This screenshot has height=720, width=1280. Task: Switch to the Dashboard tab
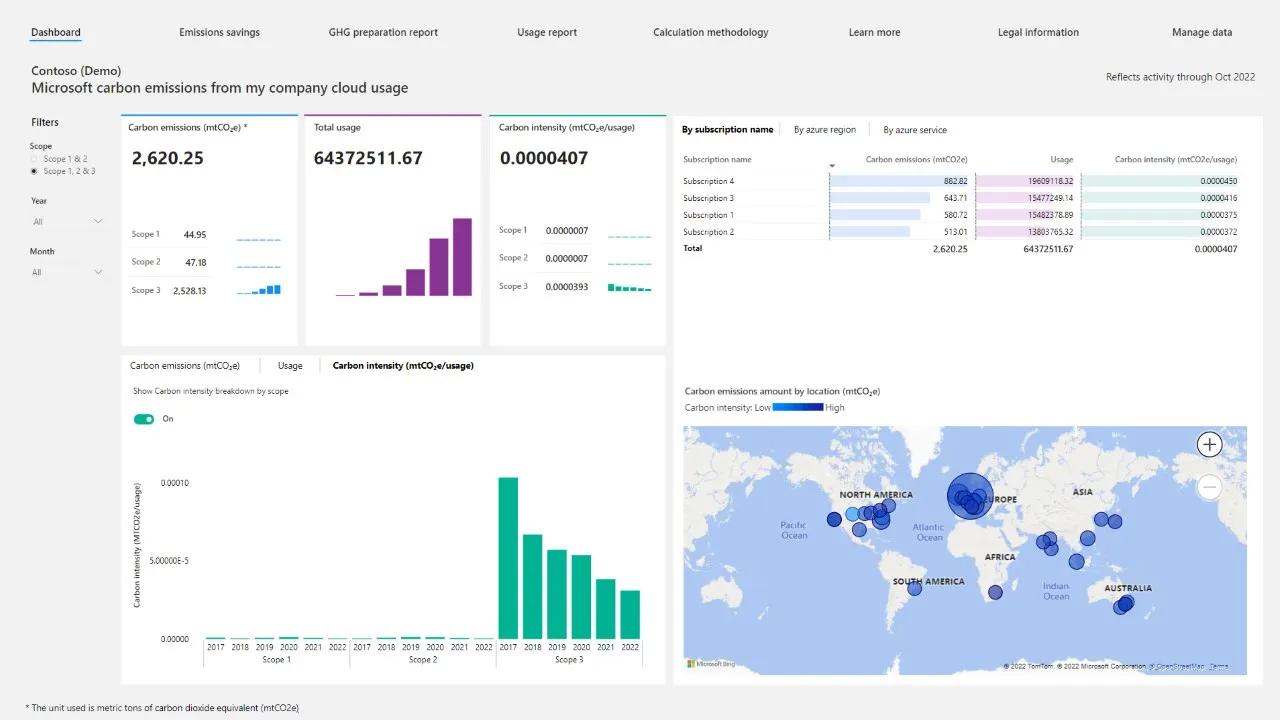(56, 32)
